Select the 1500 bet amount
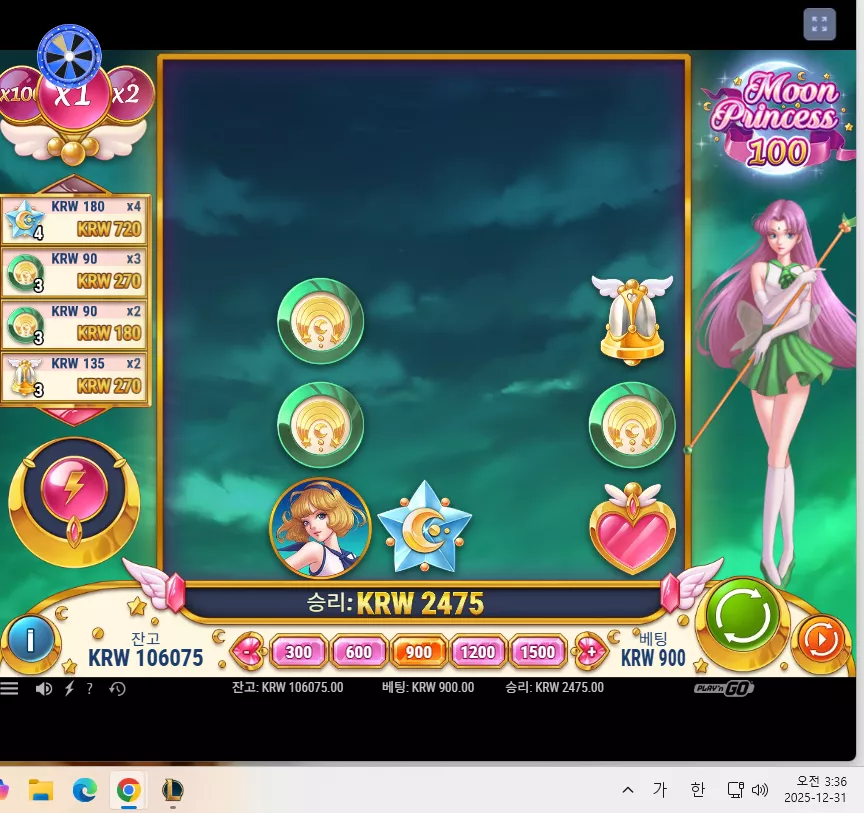The width and height of the screenshot is (864, 813). [538, 652]
